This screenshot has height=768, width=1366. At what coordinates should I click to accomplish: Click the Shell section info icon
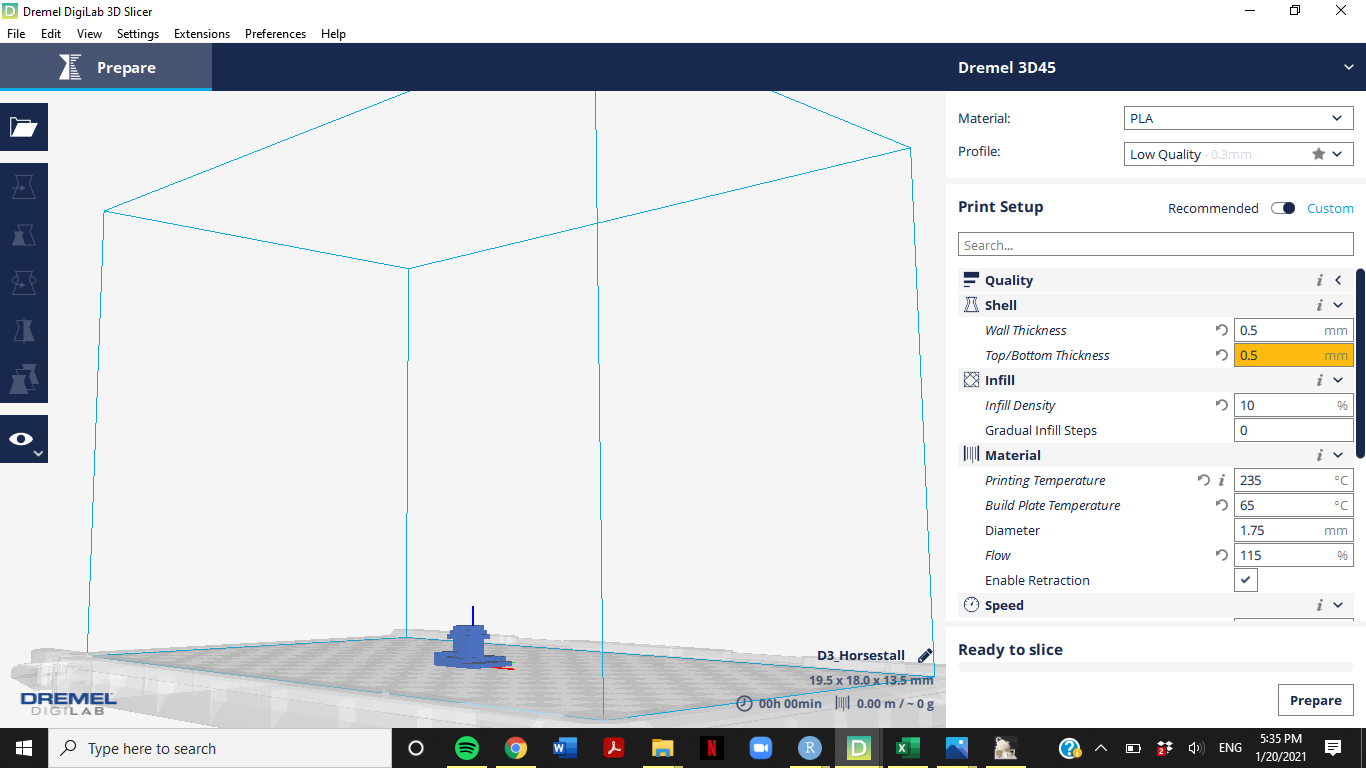click(1319, 305)
